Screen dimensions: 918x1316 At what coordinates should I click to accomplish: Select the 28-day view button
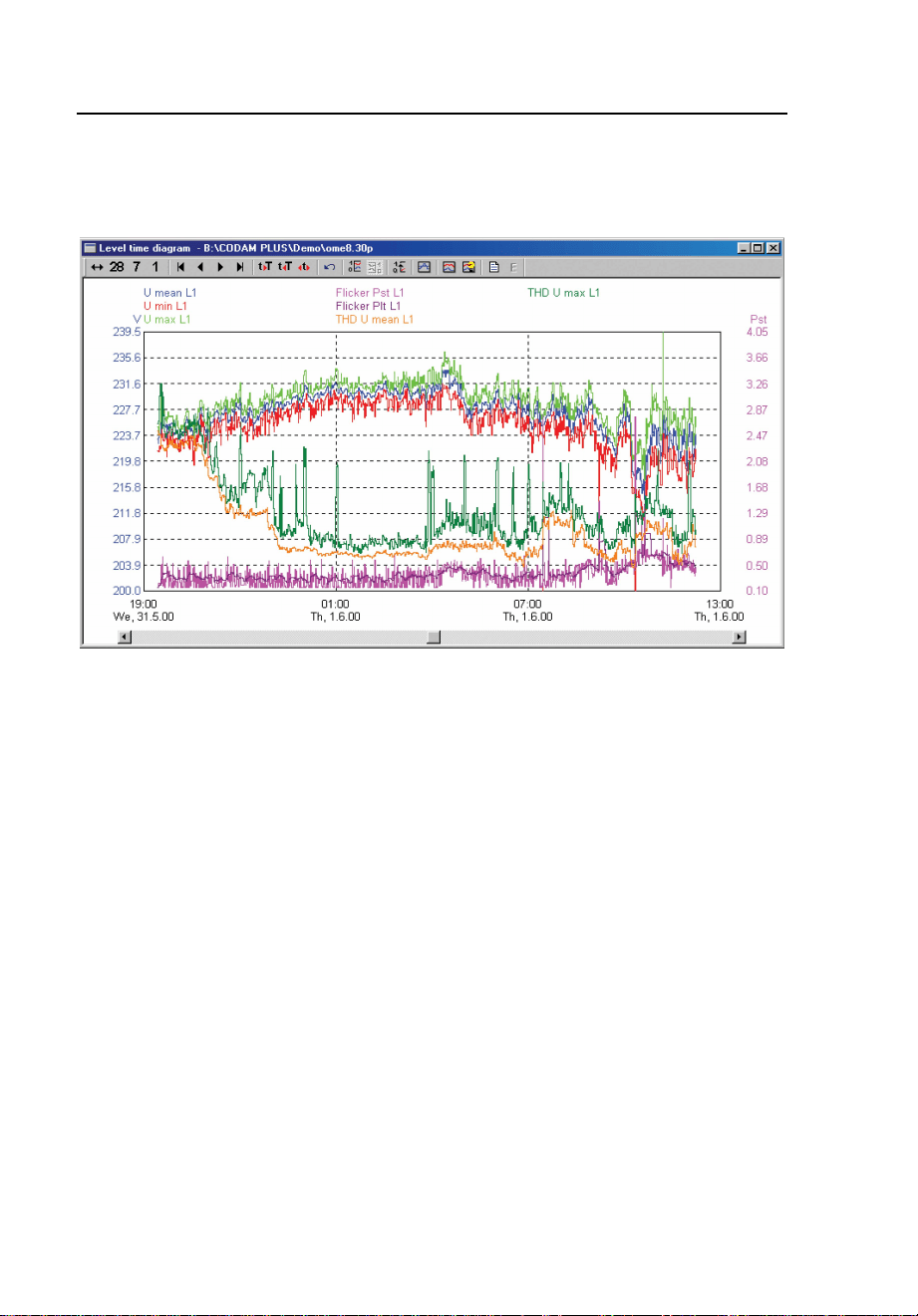tap(117, 267)
